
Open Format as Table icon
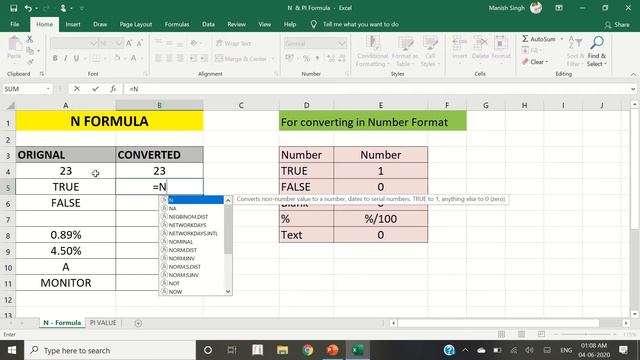405,43
